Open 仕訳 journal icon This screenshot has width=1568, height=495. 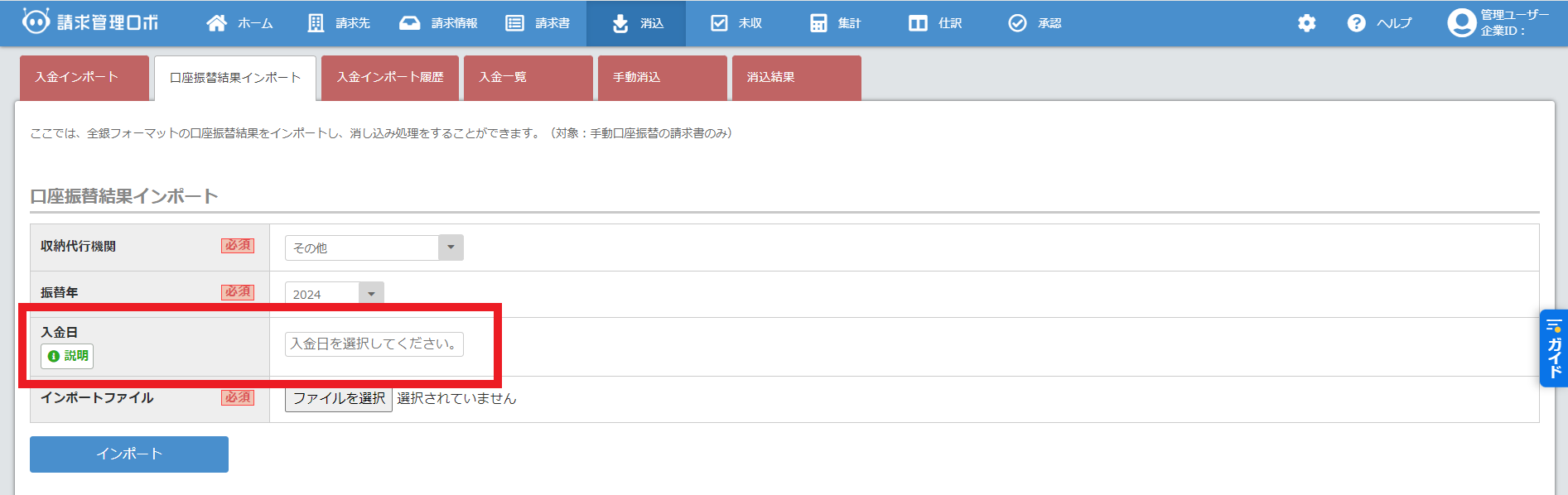918,23
